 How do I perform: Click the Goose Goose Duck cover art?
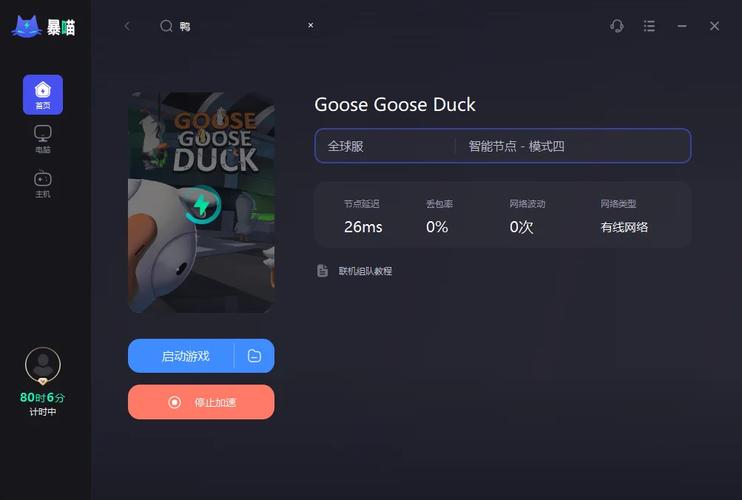(x=201, y=202)
